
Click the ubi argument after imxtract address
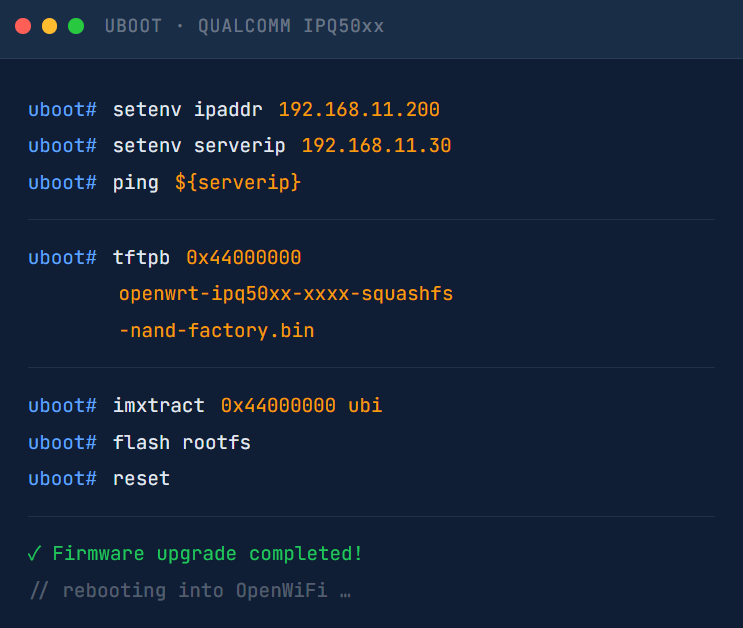[365, 406]
